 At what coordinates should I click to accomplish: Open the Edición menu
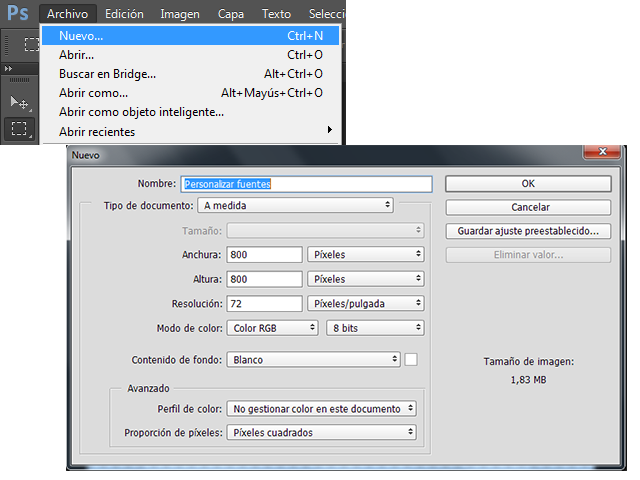pos(124,14)
